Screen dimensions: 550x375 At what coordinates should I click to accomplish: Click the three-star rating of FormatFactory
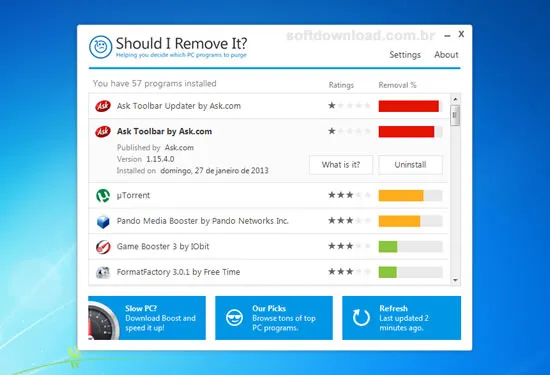[x=349, y=272]
